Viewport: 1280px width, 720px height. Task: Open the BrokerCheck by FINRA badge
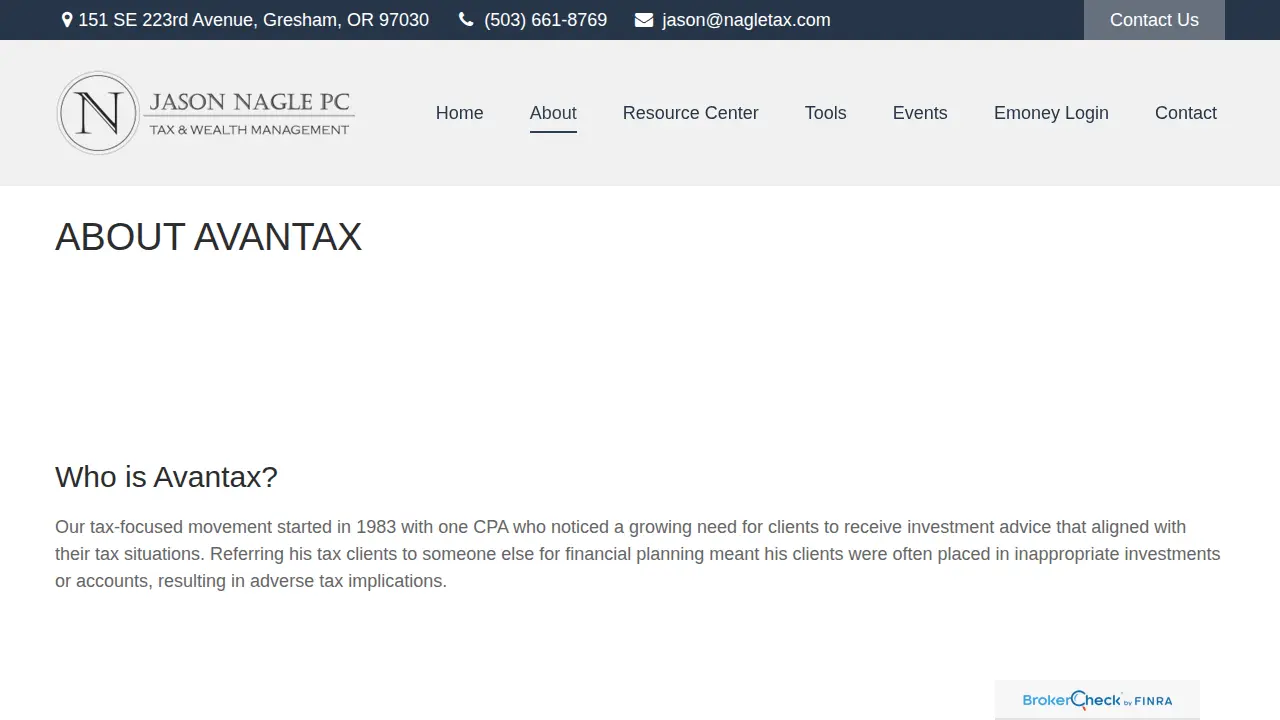1097,700
